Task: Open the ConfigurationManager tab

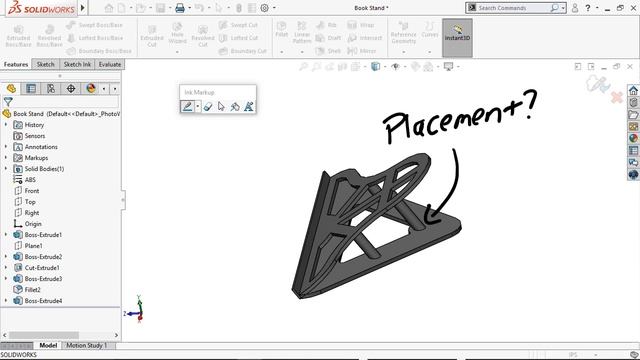Action: point(51,88)
